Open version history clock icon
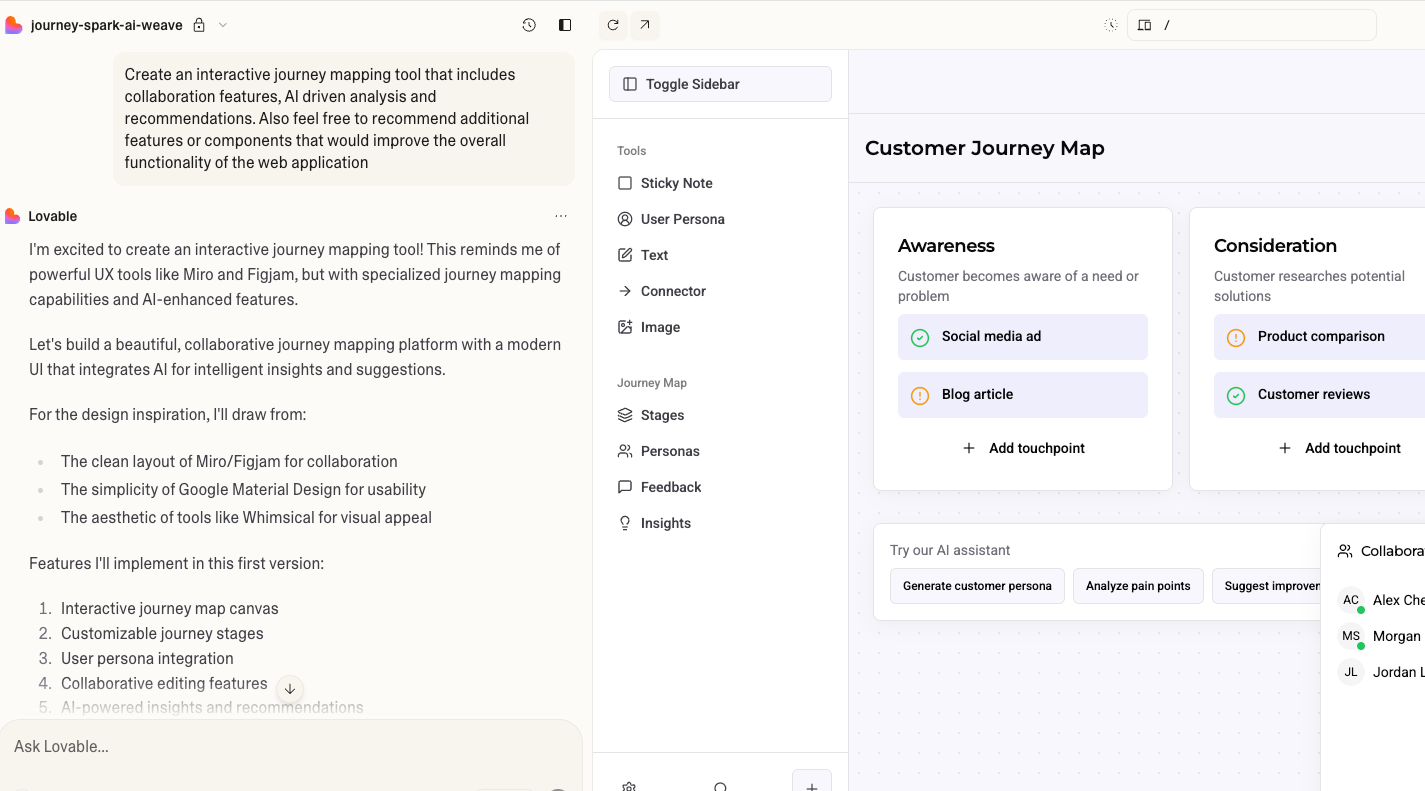Viewport: 1425px width, 791px height. point(529,25)
